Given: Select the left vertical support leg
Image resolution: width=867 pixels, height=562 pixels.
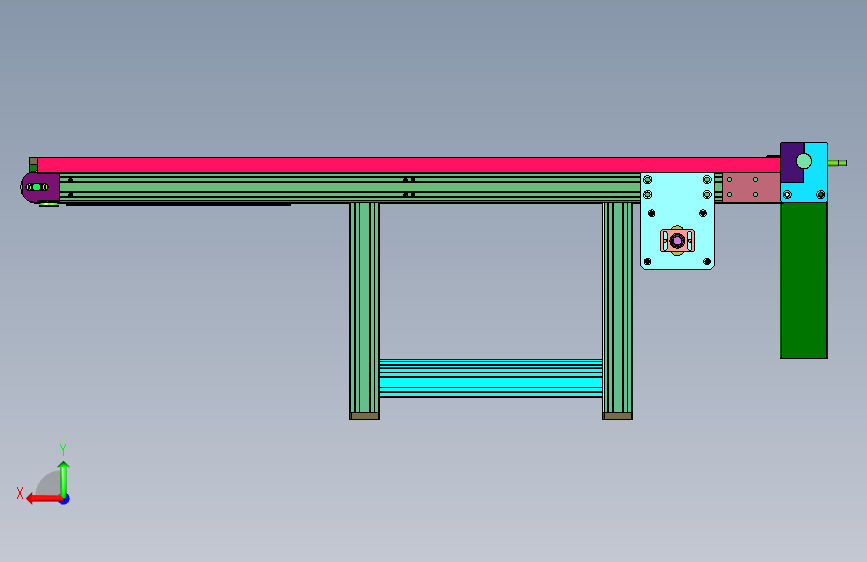Looking at the screenshot, I should (364, 308).
